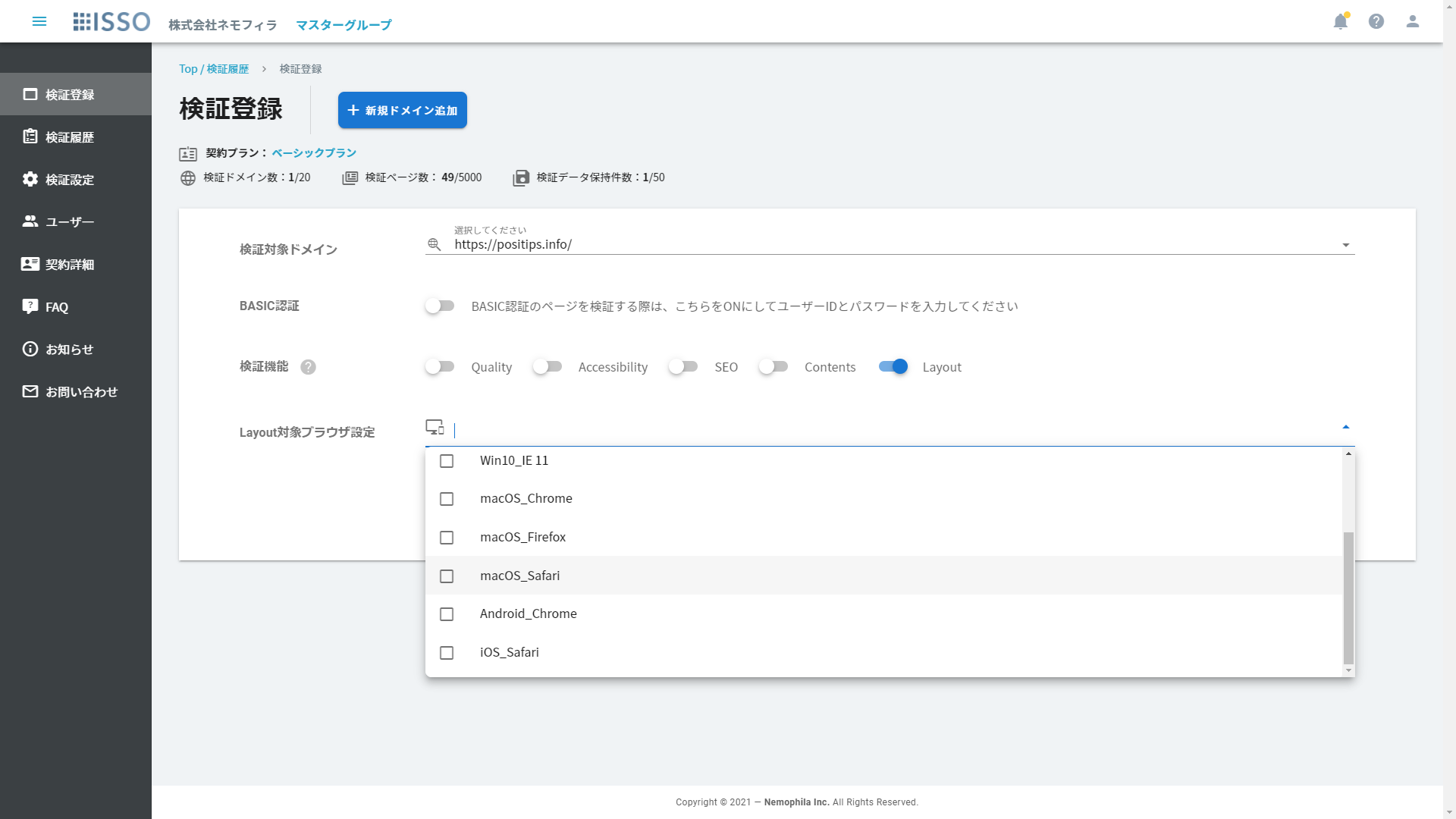Click the FAQ speech bubble icon
Viewport: 1456px width, 819px height.
[30, 306]
